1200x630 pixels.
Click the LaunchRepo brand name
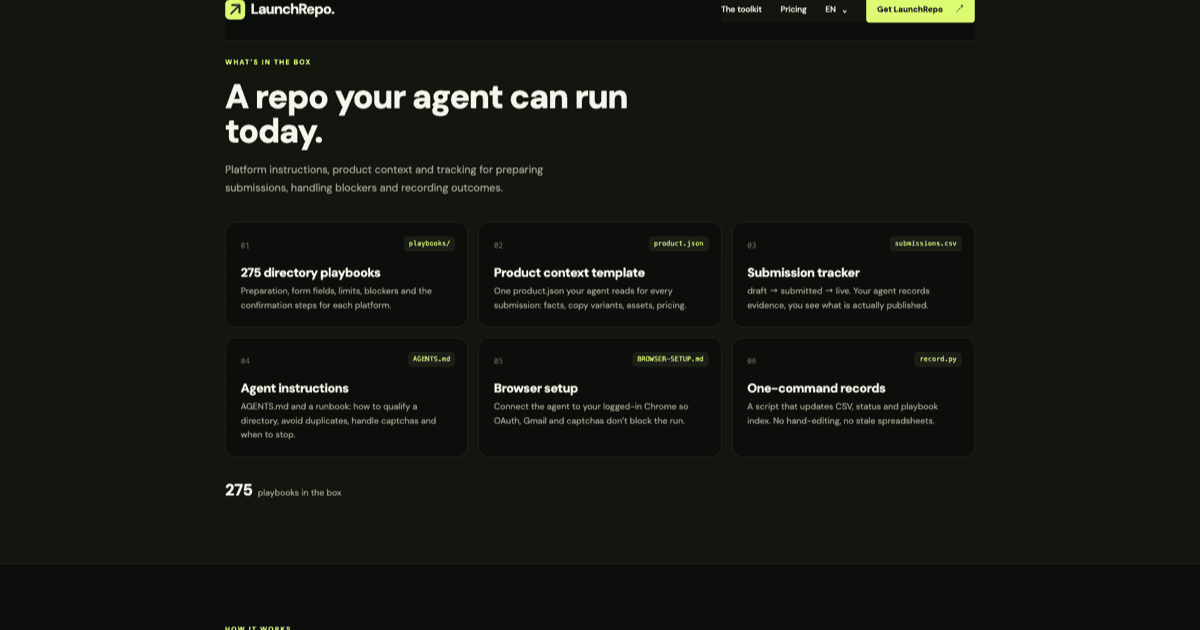292,9
